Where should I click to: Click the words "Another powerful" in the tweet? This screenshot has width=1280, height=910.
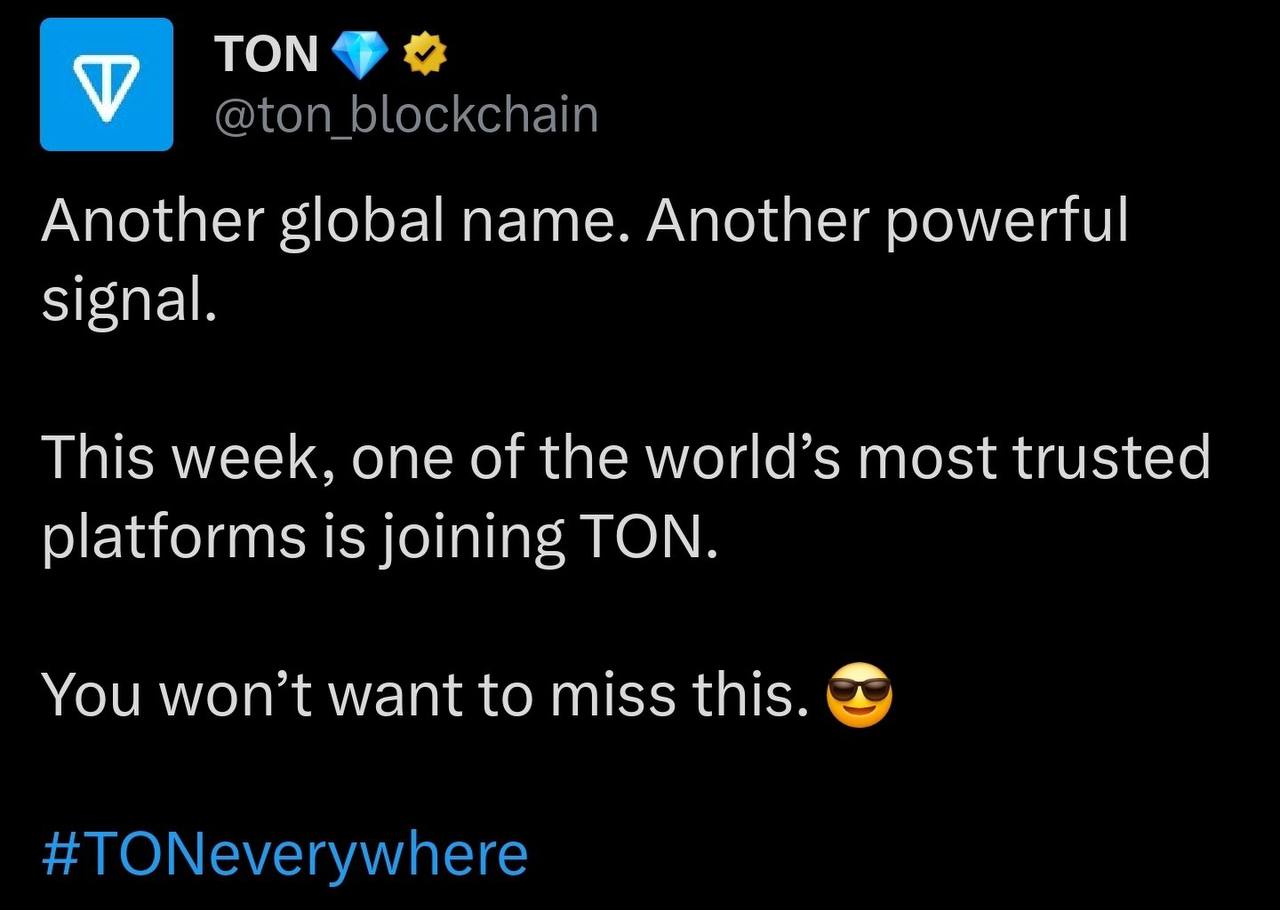coord(887,221)
